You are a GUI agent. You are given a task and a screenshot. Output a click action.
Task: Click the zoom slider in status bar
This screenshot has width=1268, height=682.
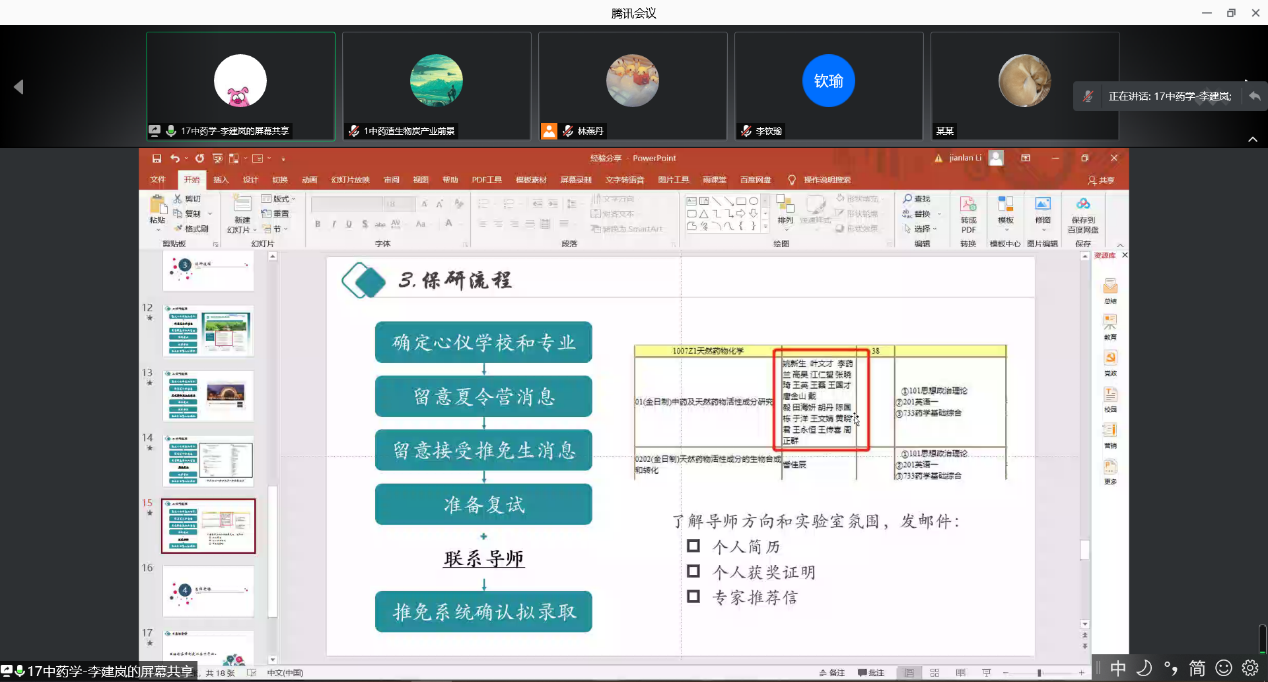1039,673
